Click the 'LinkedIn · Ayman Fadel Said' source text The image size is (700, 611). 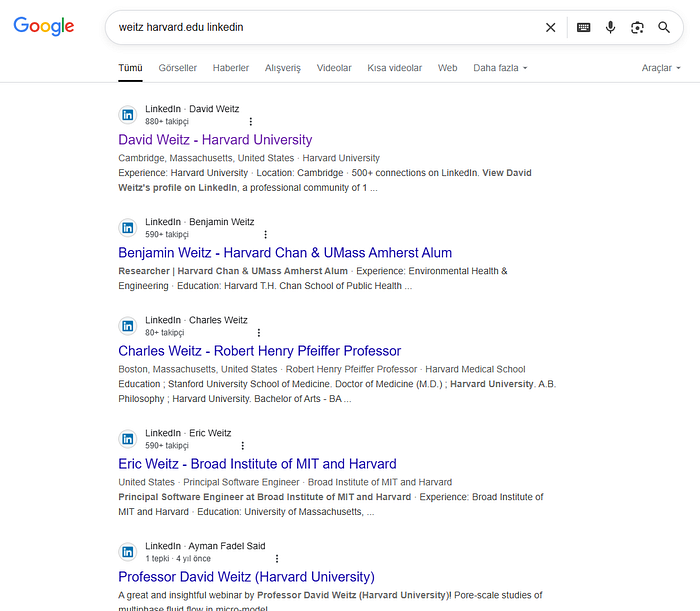click(205, 546)
